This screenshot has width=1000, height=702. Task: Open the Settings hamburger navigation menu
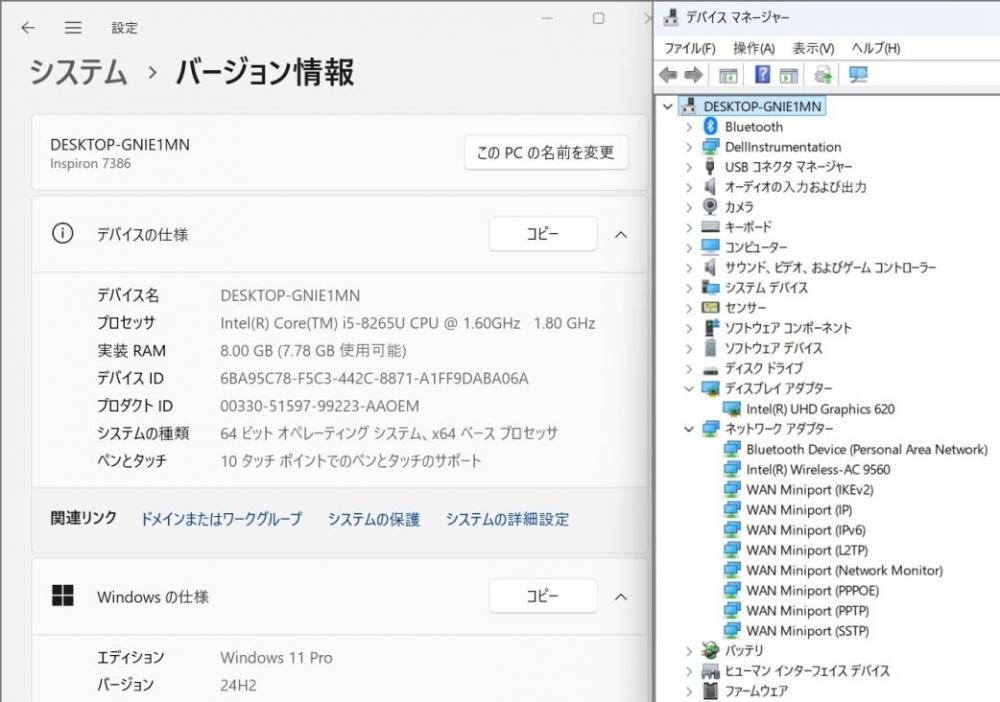click(x=73, y=27)
